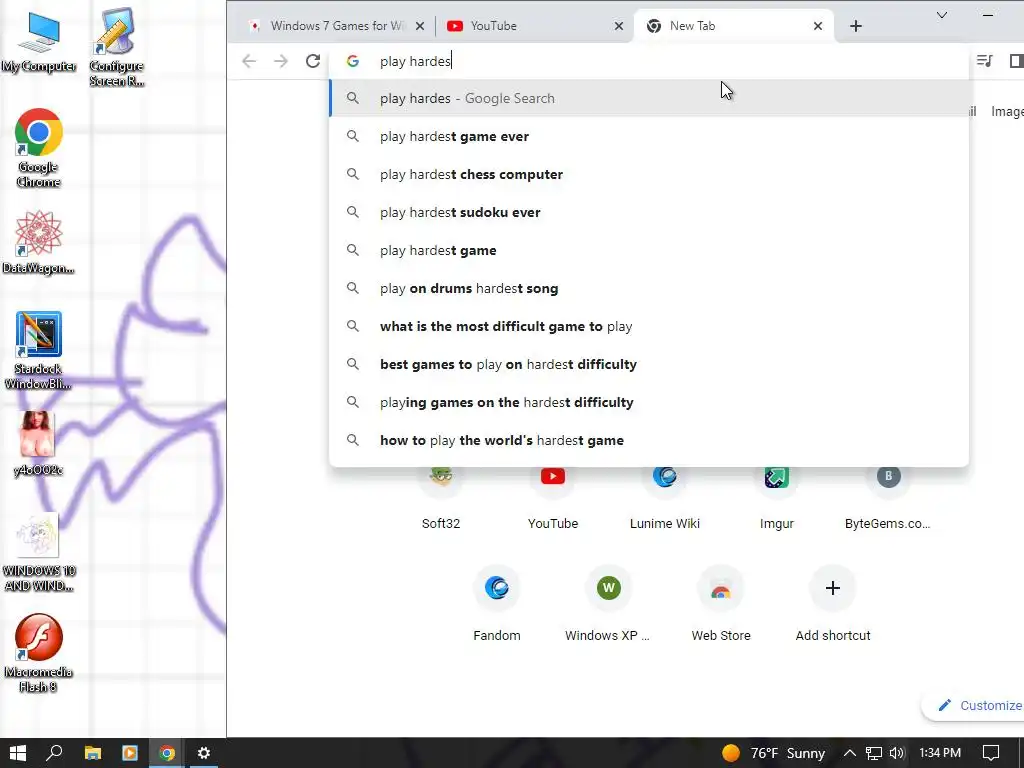Pick 'best games to play on hardest difficulty'

pos(649,364)
